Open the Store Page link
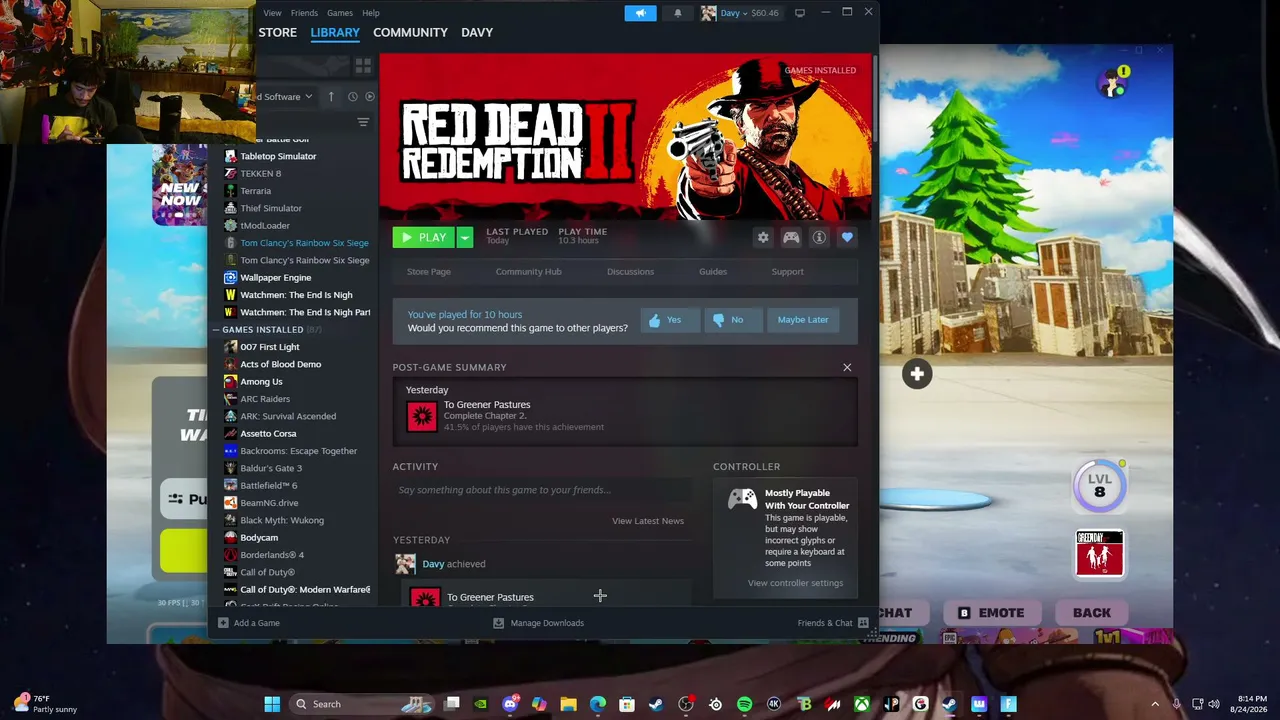Screen dimensions: 1280x720 point(429,272)
